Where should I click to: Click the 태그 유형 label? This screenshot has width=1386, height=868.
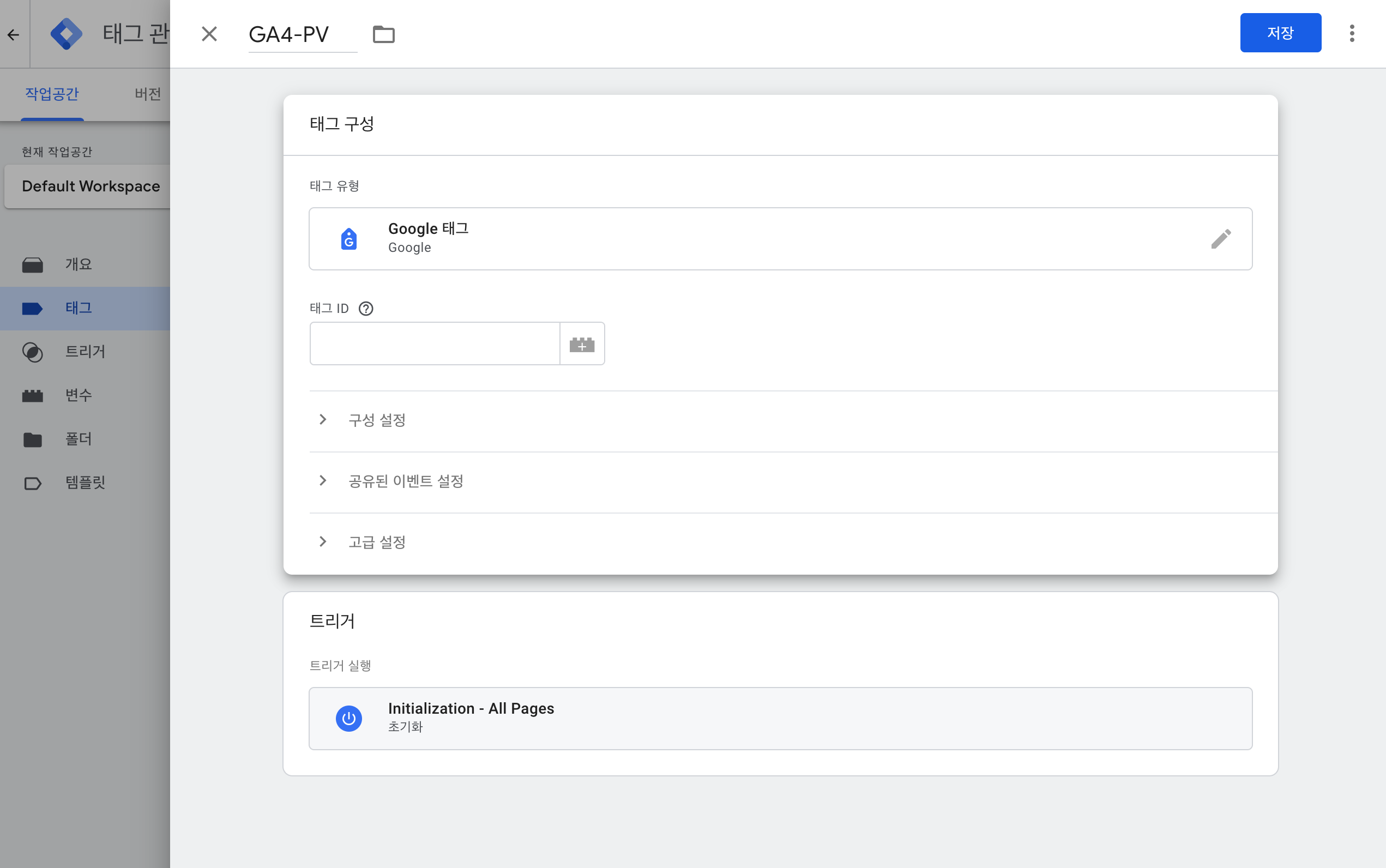coord(335,186)
